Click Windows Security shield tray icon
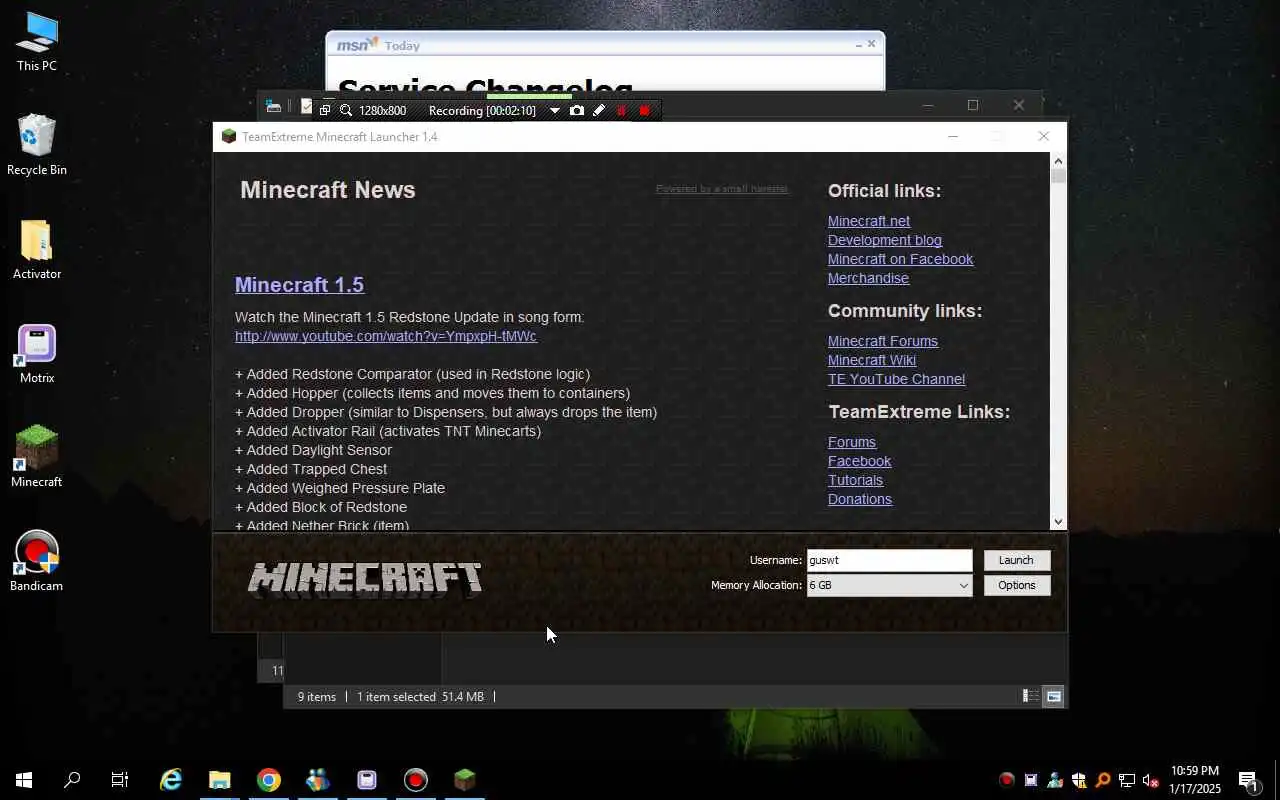1280x800 pixels. tap(1079, 780)
